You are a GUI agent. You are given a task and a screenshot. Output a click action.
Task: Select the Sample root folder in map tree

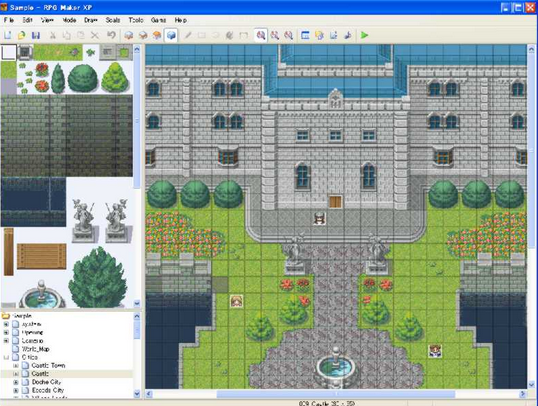coord(22,316)
